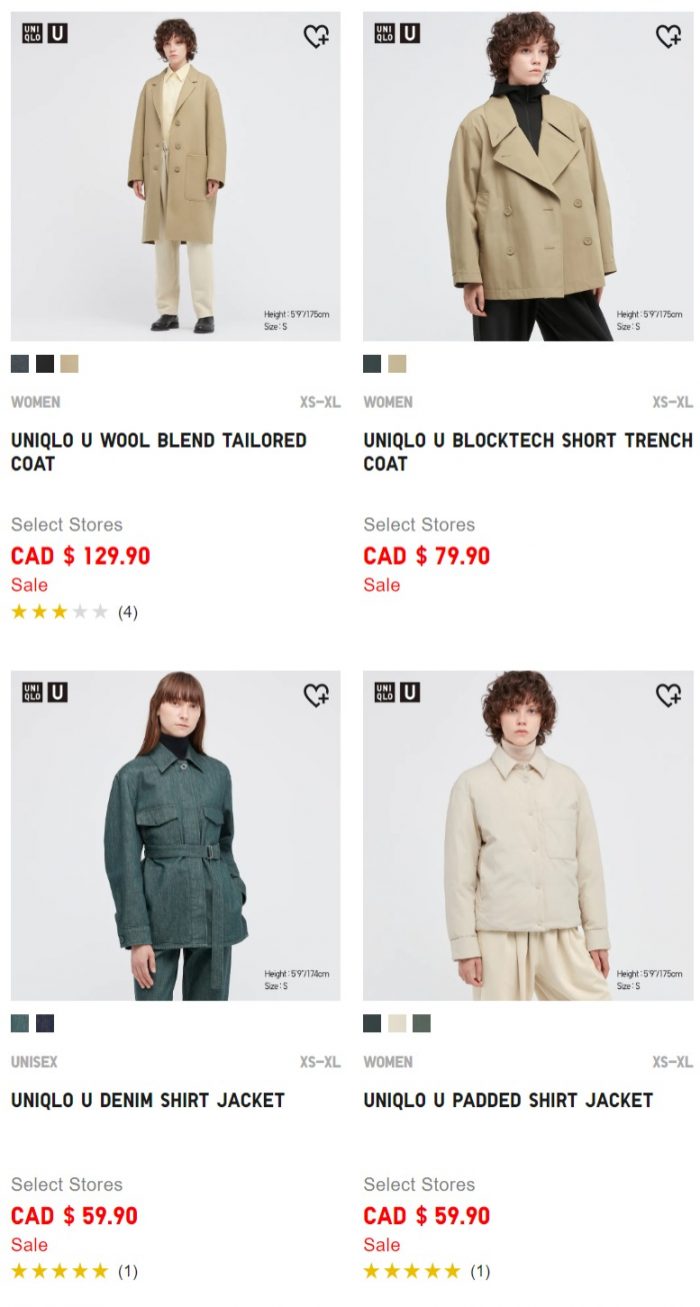Add Wool Blend Tailored Coat to wishlist

click(316, 36)
